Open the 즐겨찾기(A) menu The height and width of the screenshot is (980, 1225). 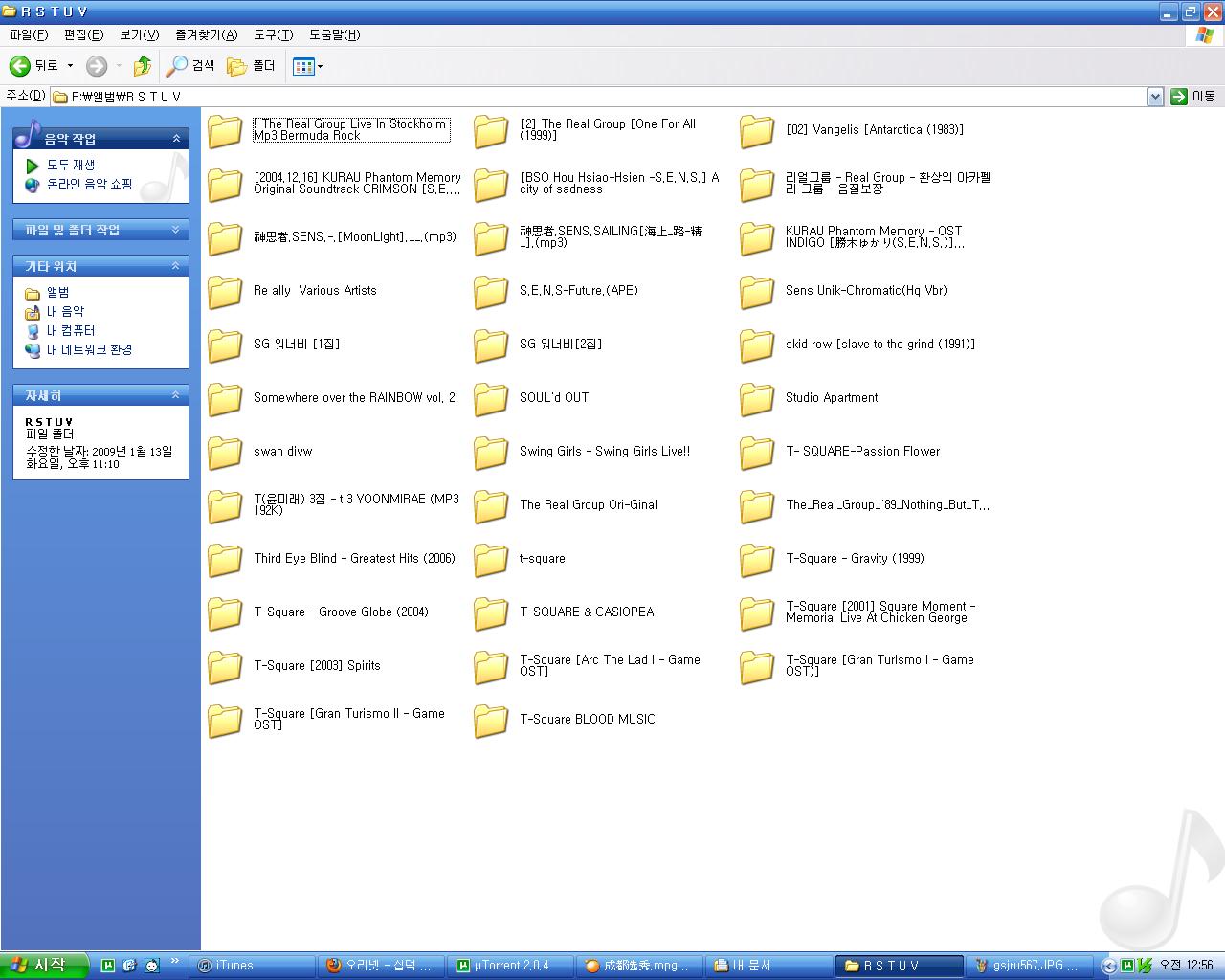point(206,35)
